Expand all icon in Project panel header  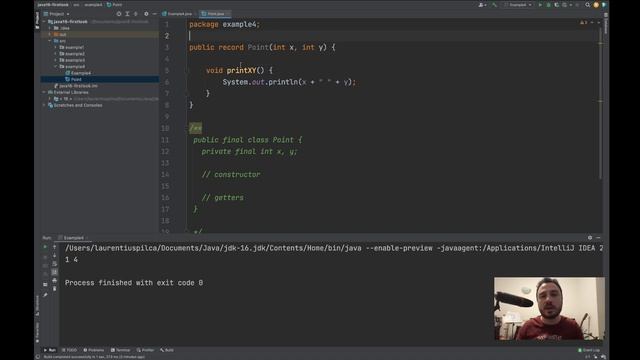coord(127,14)
